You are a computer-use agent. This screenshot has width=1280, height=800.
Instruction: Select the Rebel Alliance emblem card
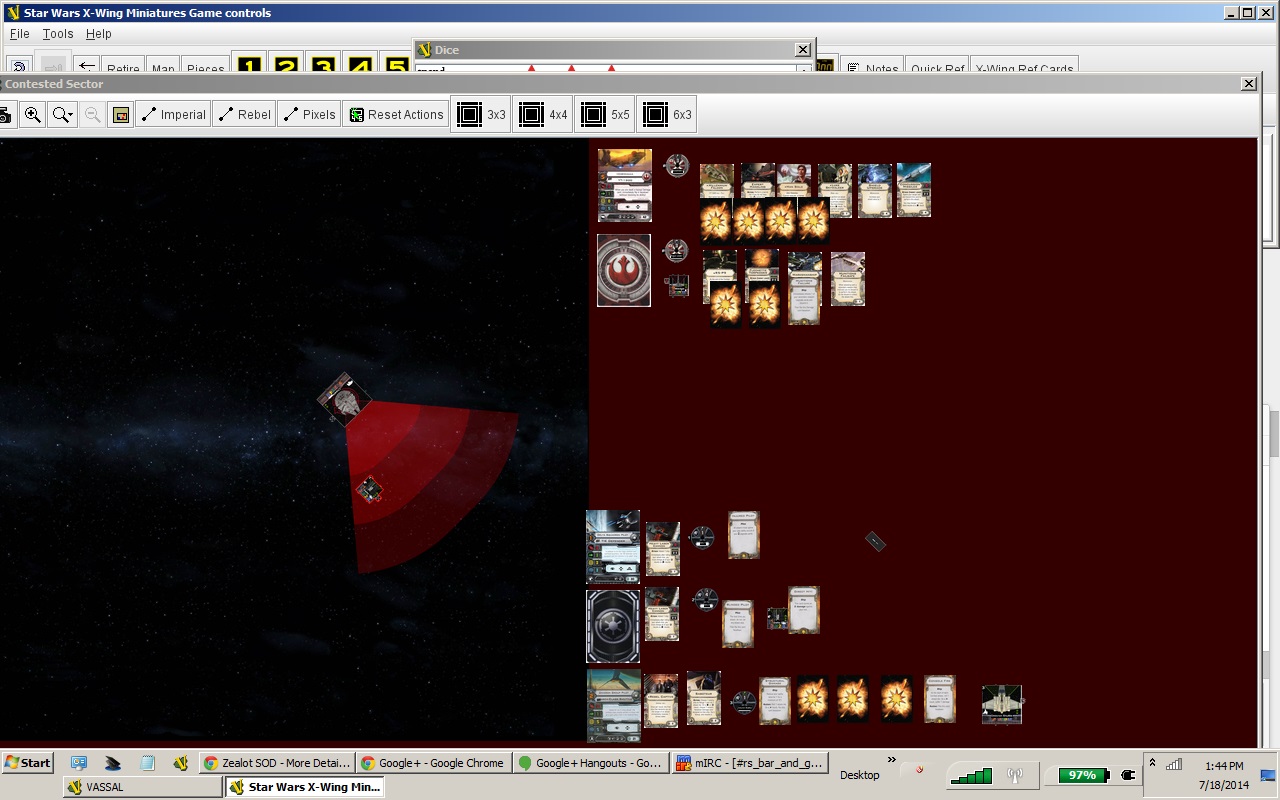click(x=624, y=271)
